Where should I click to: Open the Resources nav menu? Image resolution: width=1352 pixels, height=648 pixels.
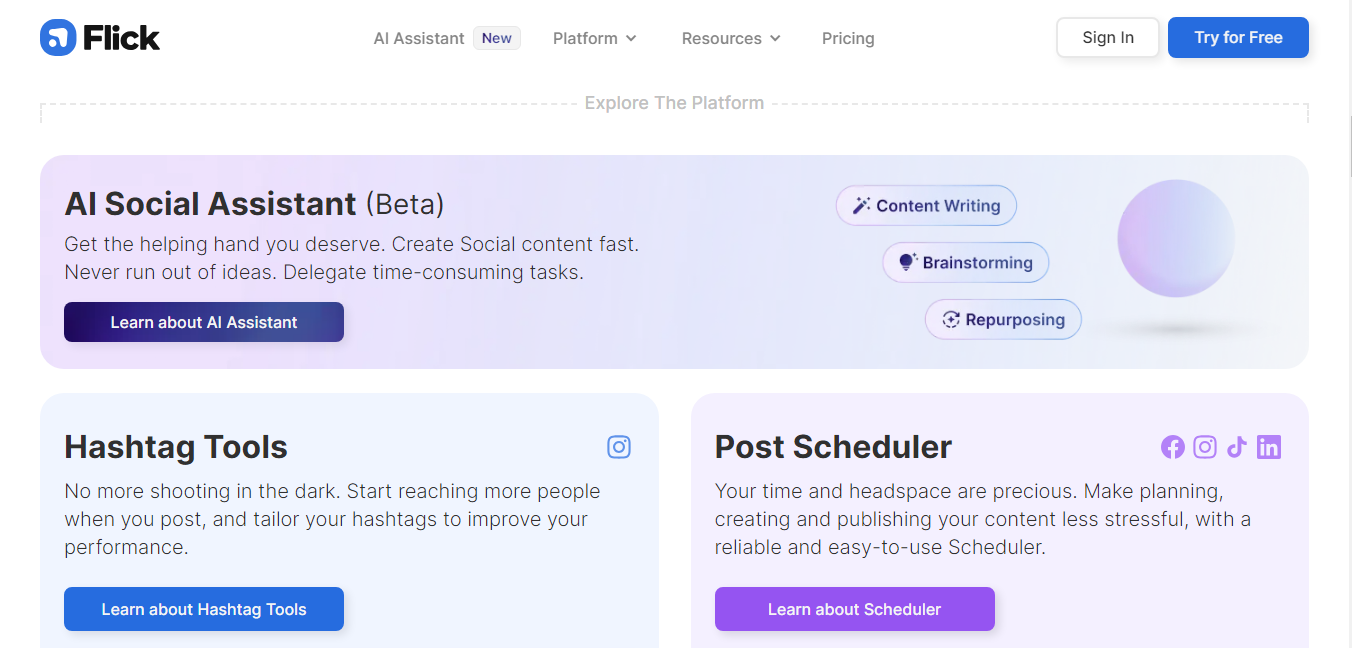(x=731, y=38)
